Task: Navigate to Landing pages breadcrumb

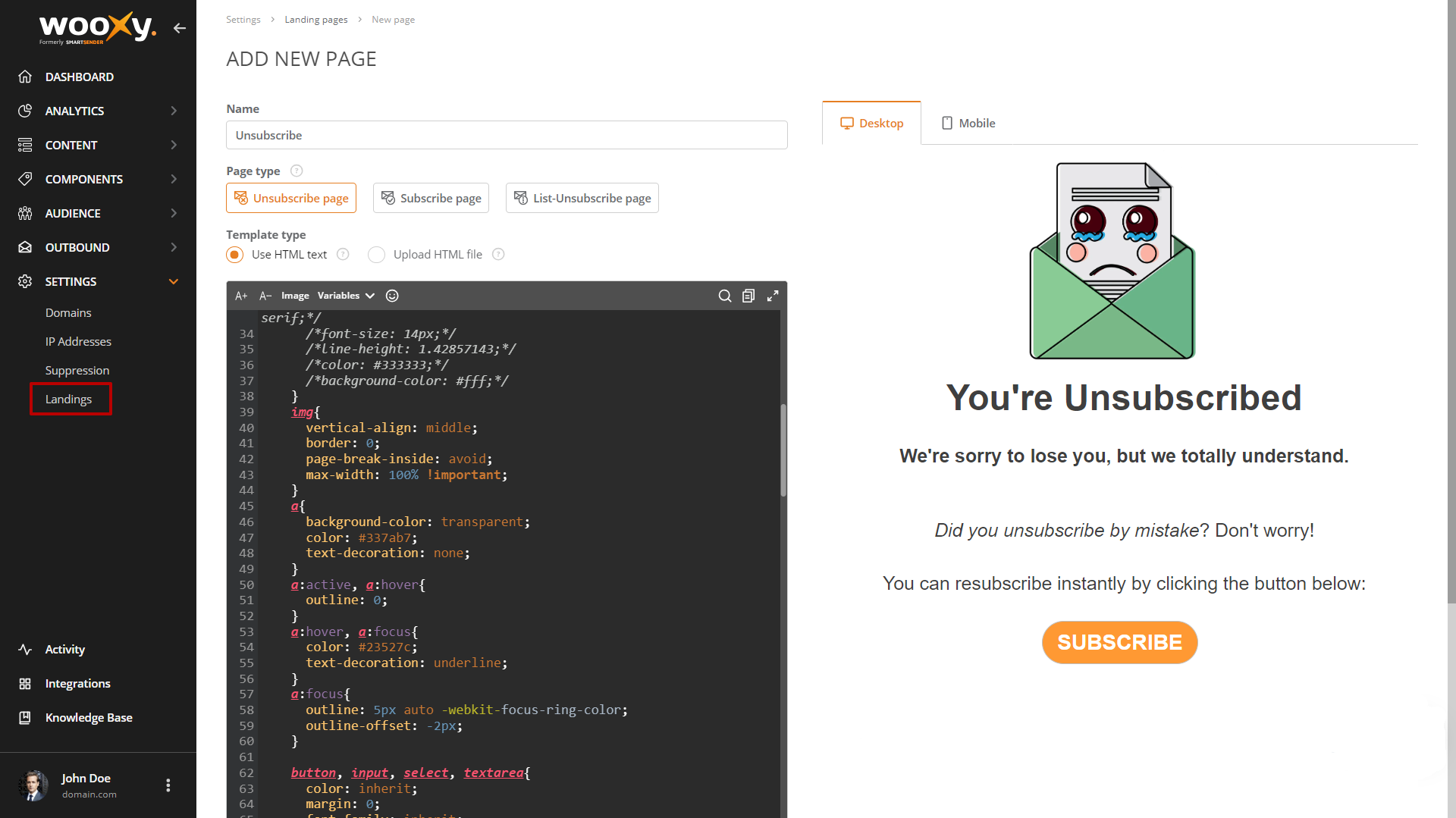Action: pyautogui.click(x=316, y=19)
